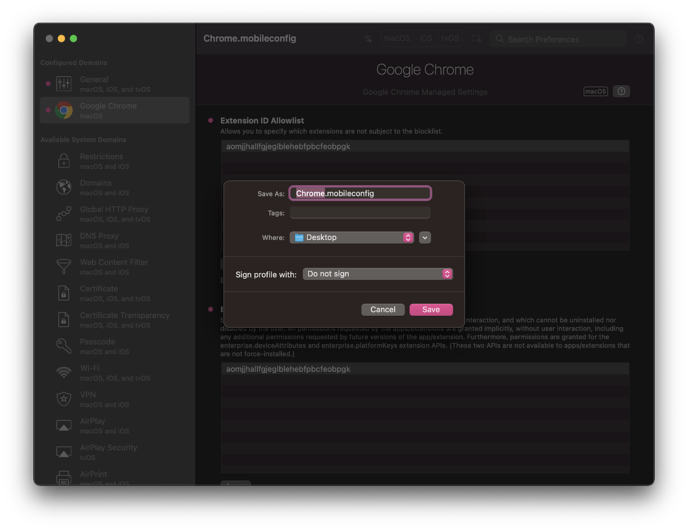Click the Restrictions lock icon
The image size is (688, 530).
click(x=64, y=161)
